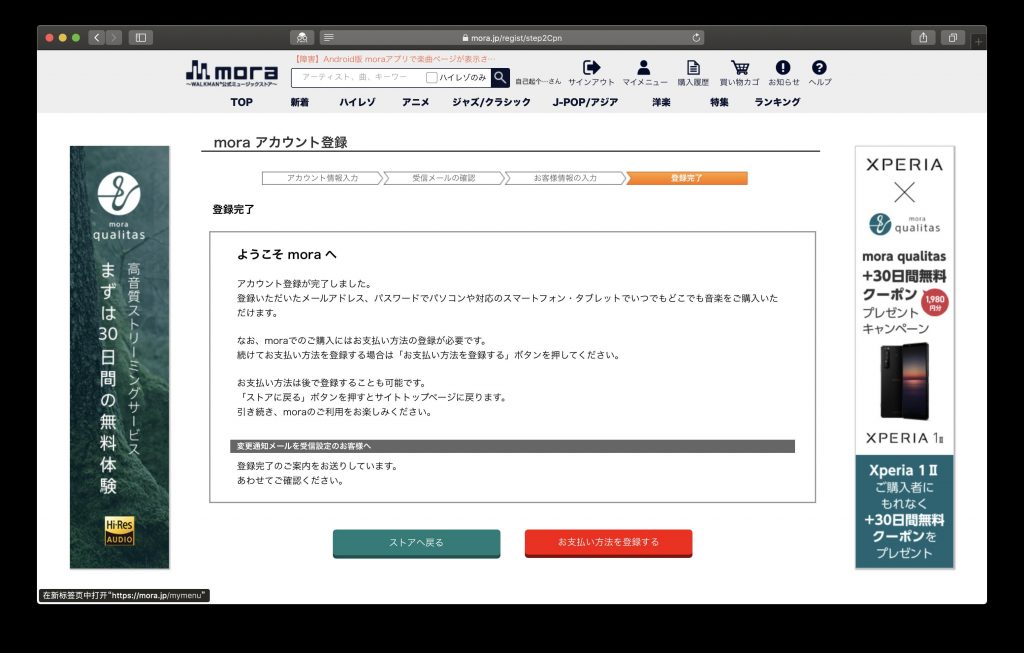Open a new tab with plus button

[978, 42]
